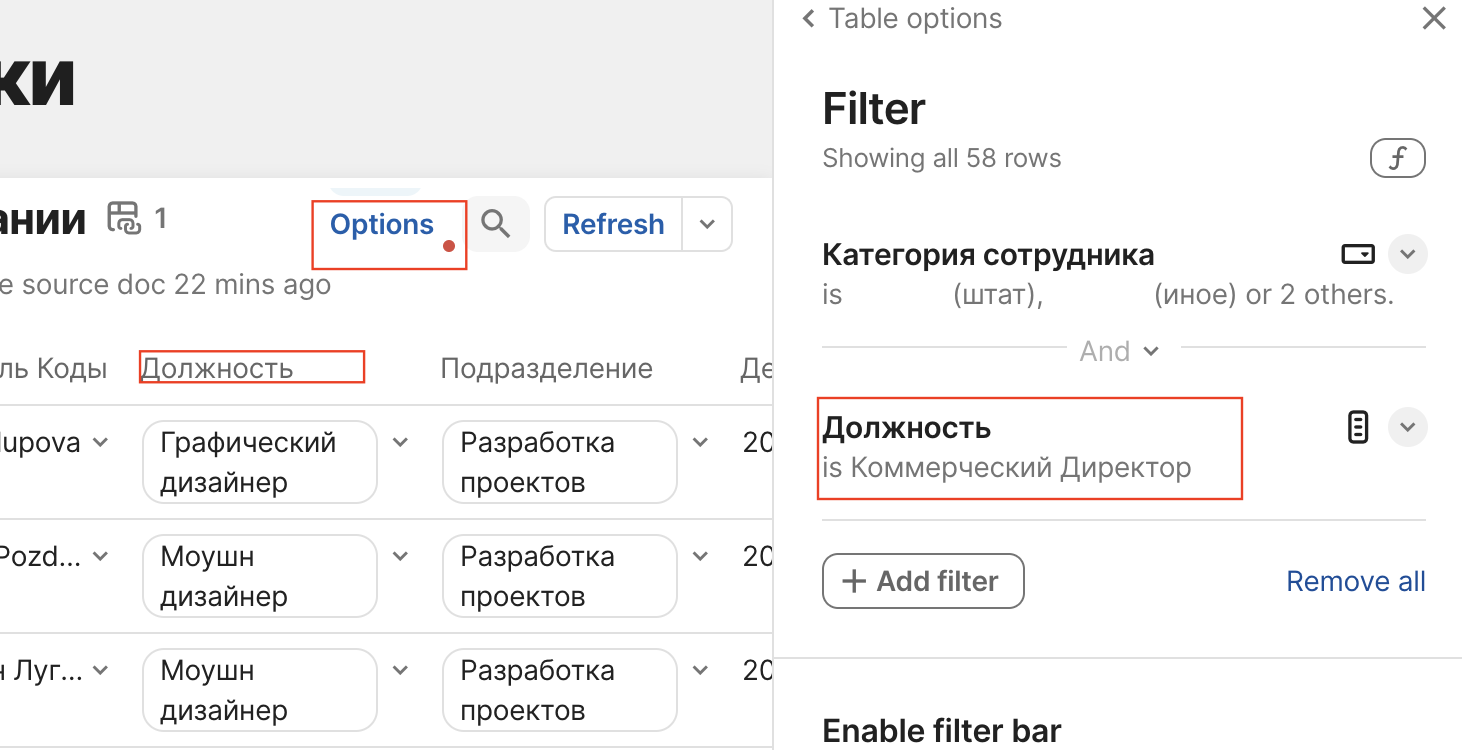Change the And filter operator
This screenshot has width=1462, height=750.
[1119, 351]
